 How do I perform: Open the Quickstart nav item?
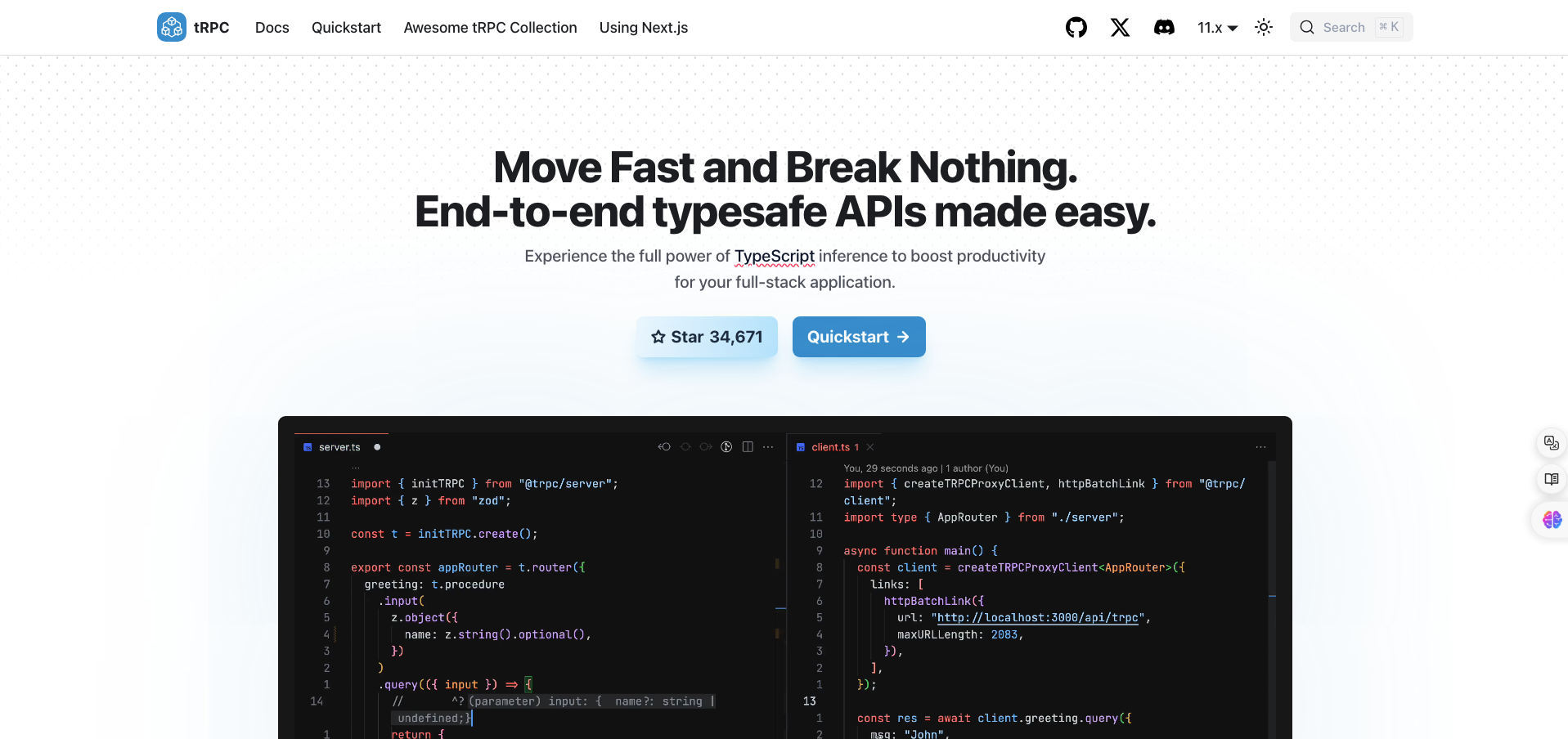pyautogui.click(x=346, y=27)
